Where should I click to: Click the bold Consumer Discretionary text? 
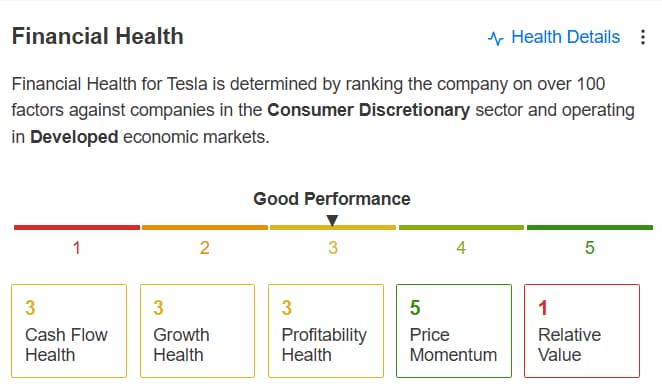369,110
